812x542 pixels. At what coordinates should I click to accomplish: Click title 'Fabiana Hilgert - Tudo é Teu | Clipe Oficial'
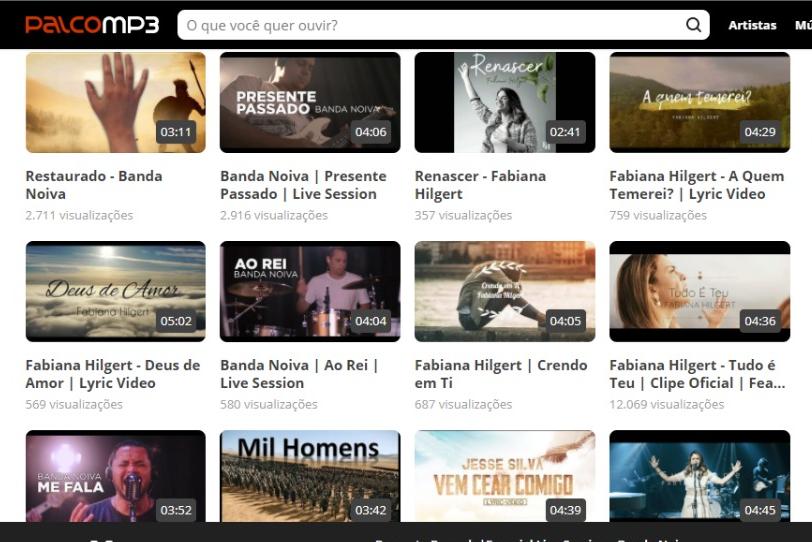(697, 374)
